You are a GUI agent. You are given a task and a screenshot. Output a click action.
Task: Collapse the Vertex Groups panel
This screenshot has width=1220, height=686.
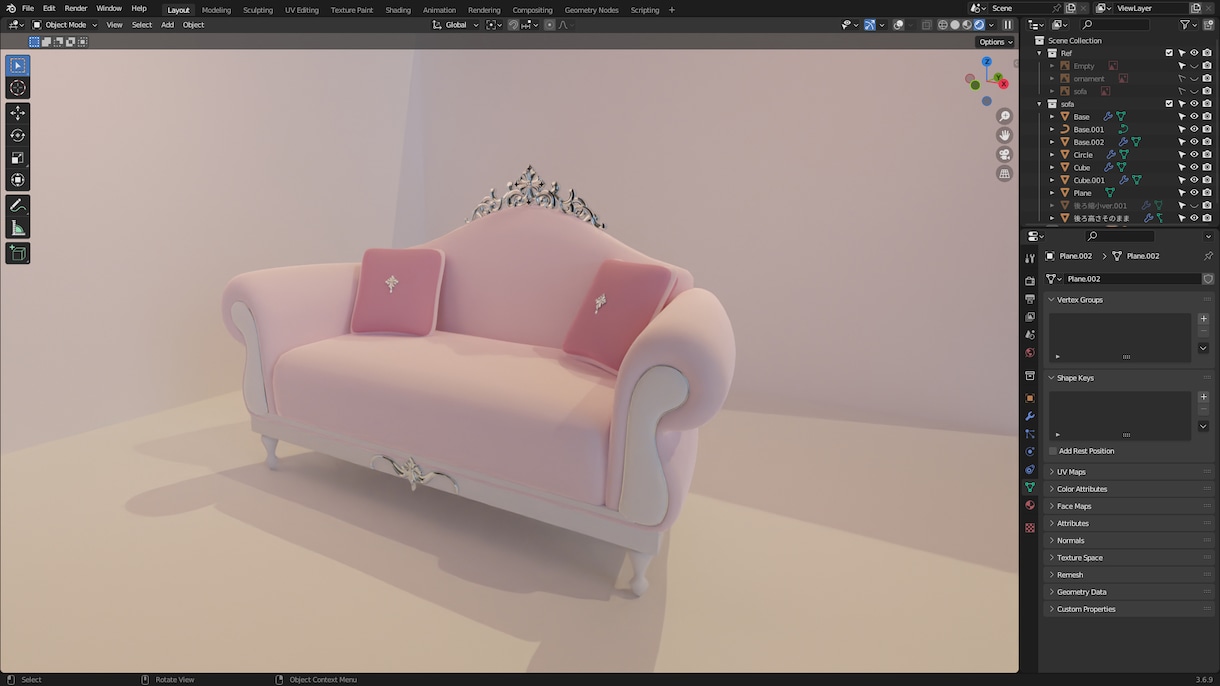point(1129,300)
